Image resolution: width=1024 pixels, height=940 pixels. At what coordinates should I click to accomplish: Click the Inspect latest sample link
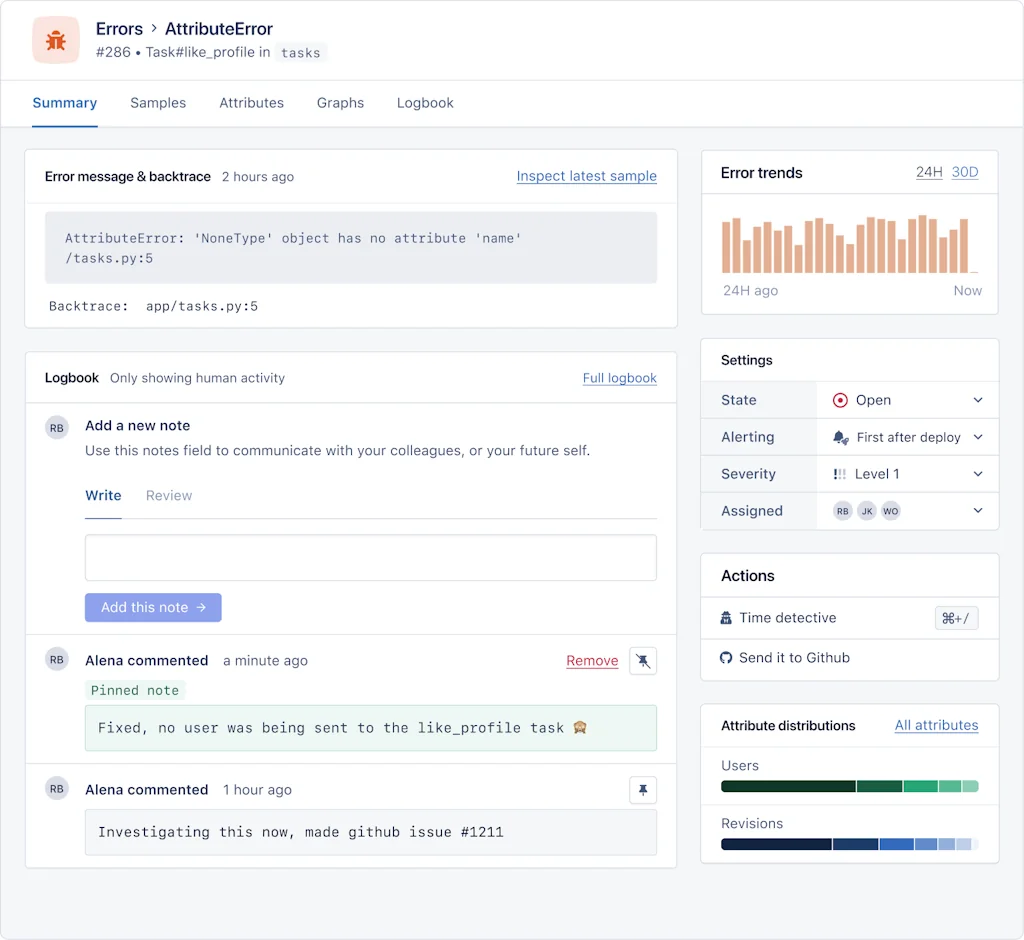pos(586,176)
